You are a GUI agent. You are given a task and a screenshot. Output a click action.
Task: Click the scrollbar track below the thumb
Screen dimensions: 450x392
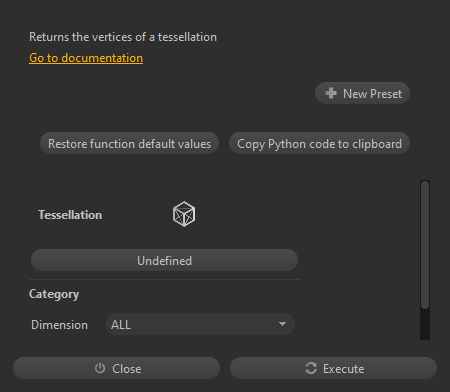pos(425,324)
